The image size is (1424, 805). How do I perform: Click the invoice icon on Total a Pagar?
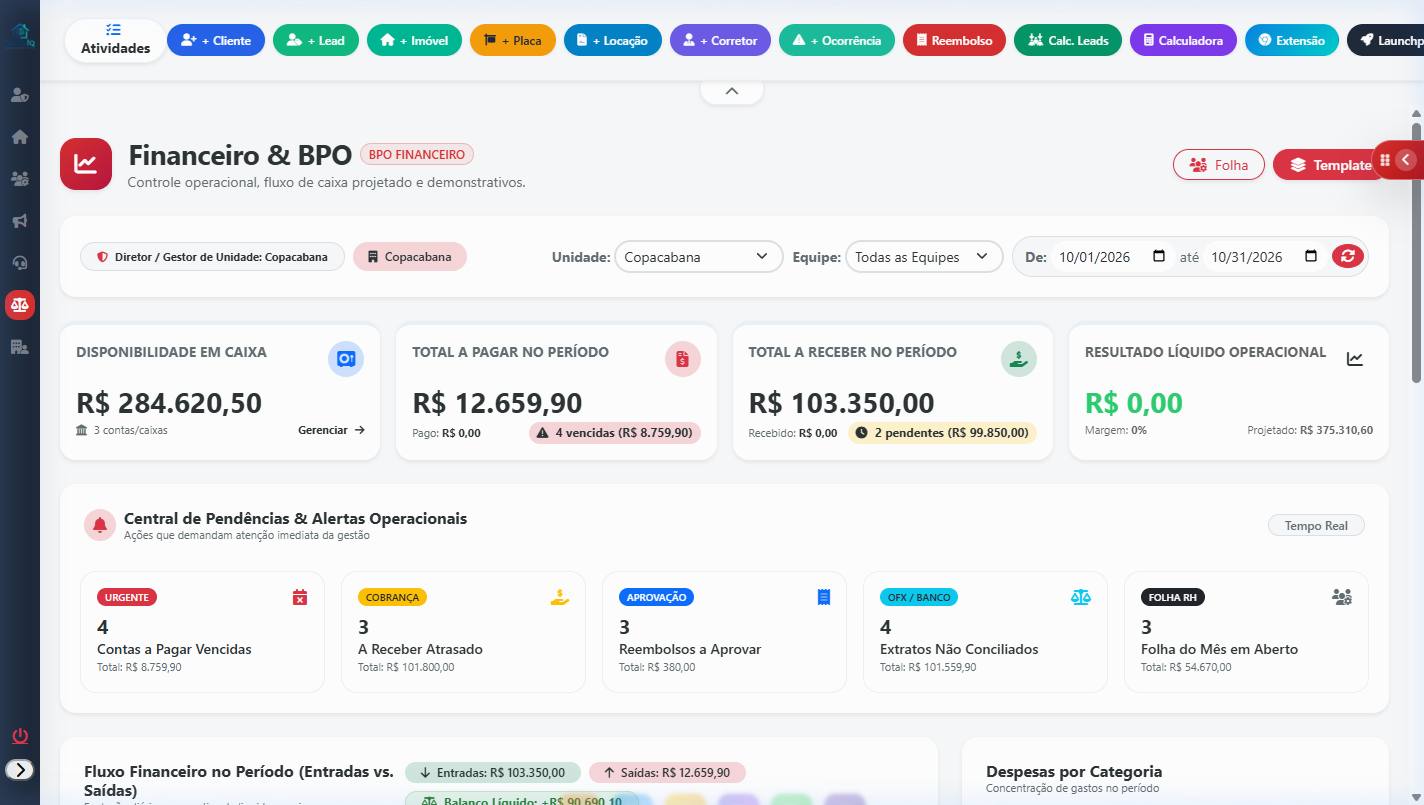(683, 359)
